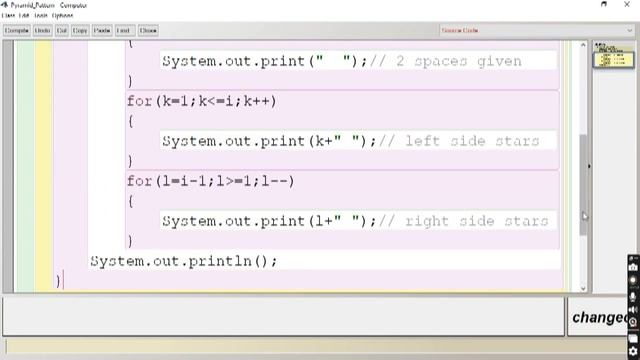
Task: Click the Paste toolbar button
Action: click(x=102, y=31)
